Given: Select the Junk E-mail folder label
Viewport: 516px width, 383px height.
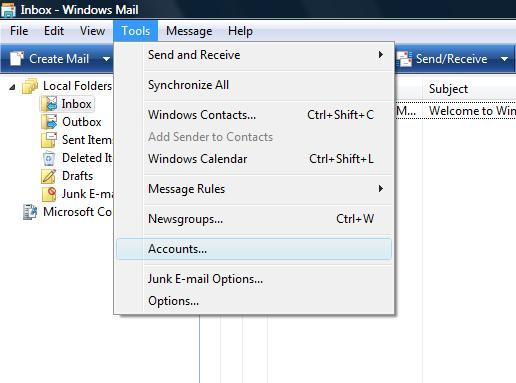Looking at the screenshot, I should pyautogui.click(x=87, y=194).
